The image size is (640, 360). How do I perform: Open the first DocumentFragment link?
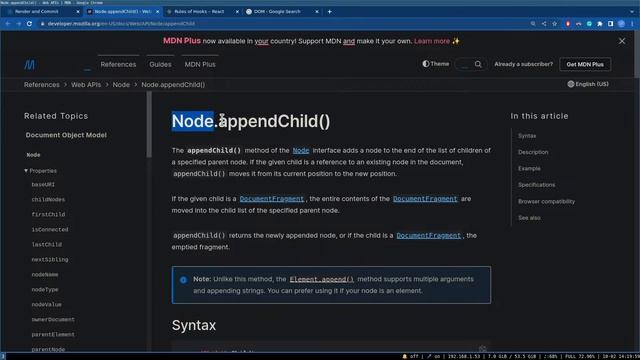coord(272,199)
